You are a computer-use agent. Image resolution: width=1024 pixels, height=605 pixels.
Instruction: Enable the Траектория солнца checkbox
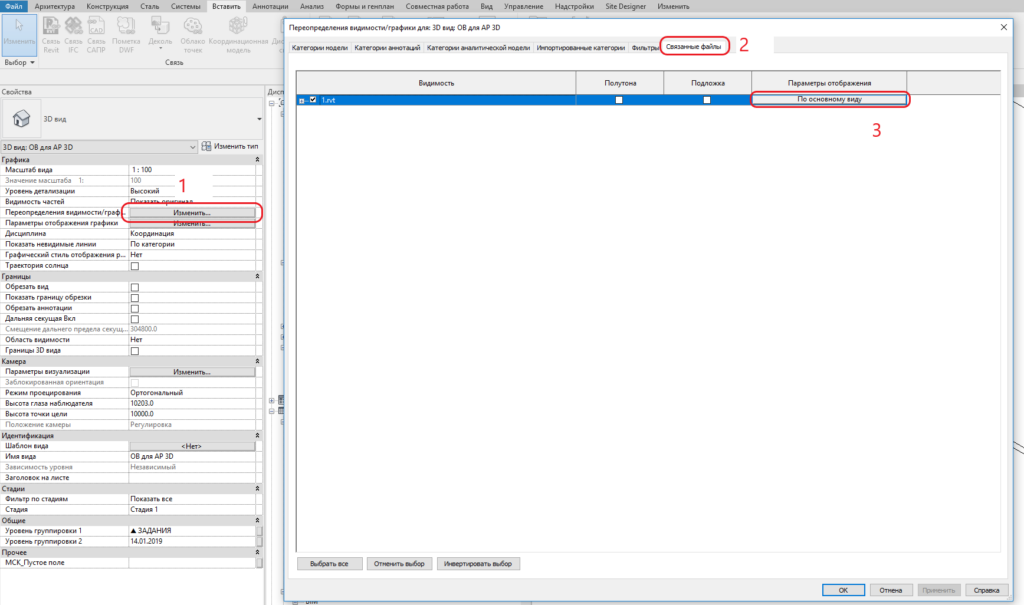[x=135, y=265]
